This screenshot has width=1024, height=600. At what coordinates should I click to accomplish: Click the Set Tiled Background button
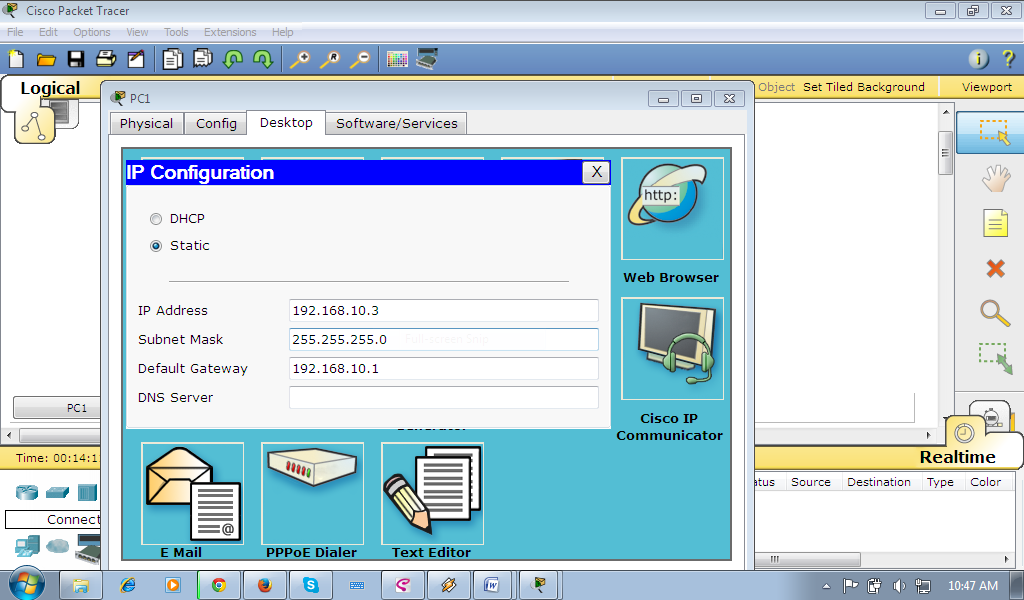click(863, 86)
